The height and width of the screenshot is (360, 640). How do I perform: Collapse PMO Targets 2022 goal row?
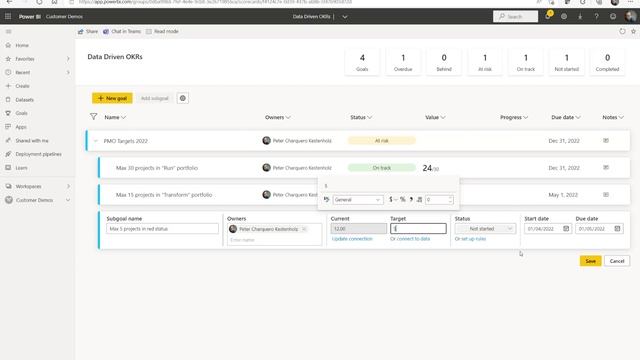coord(96,141)
